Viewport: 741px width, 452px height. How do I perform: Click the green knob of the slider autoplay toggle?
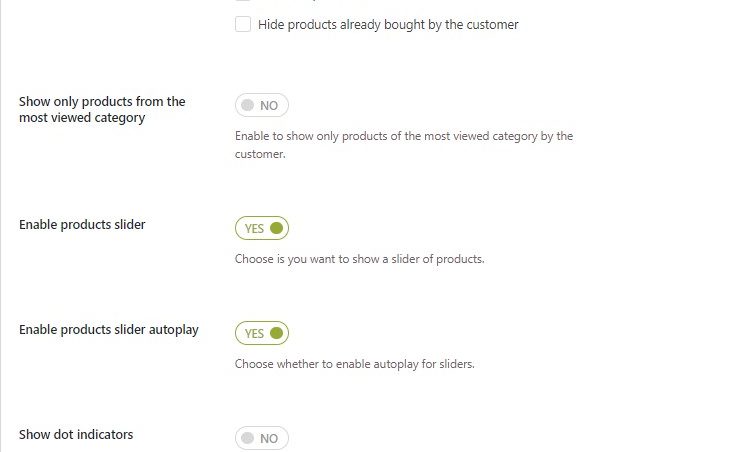pos(277,333)
